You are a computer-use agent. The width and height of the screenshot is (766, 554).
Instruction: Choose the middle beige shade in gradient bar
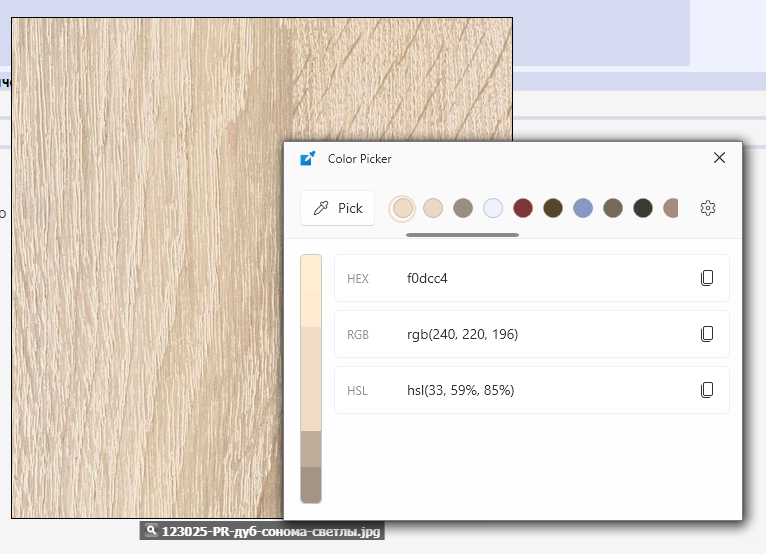tap(311, 379)
